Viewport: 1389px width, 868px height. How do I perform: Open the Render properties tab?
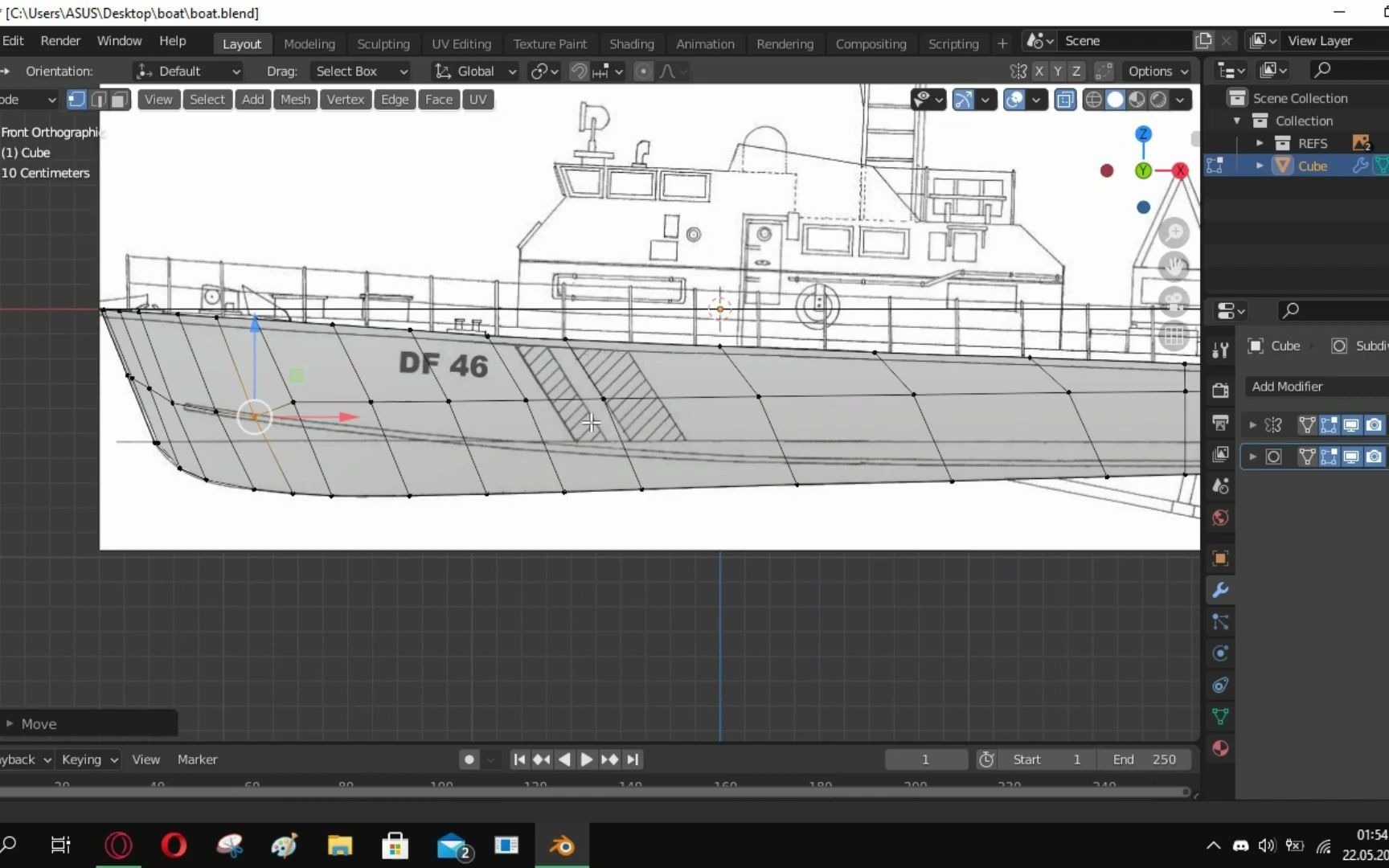tap(1220, 391)
